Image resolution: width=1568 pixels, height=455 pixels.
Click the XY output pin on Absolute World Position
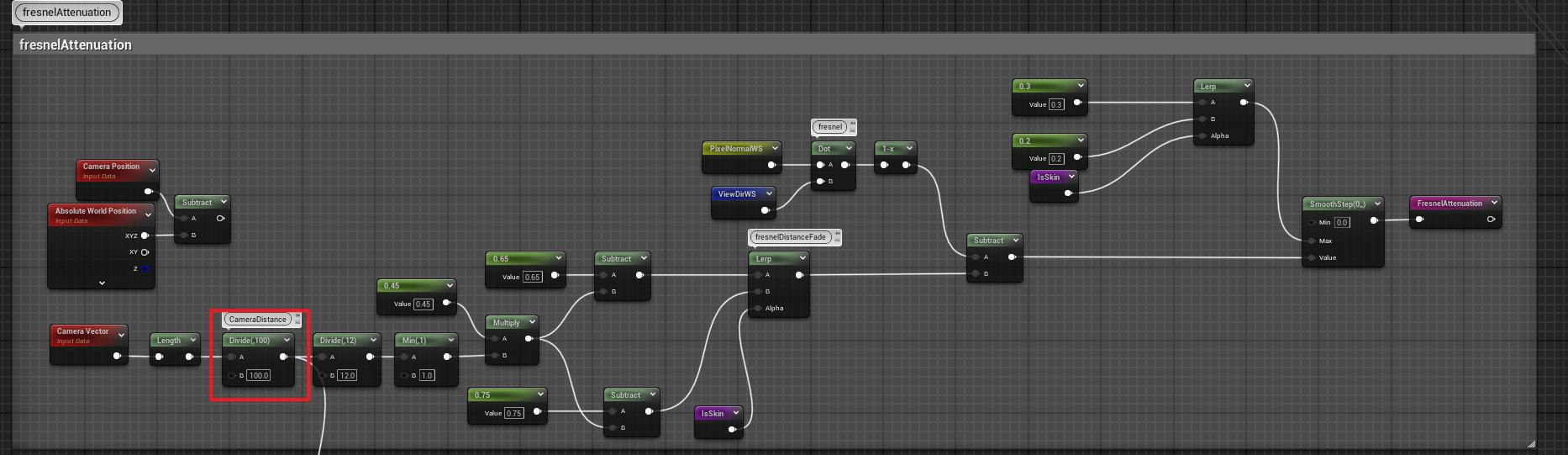pos(145,252)
